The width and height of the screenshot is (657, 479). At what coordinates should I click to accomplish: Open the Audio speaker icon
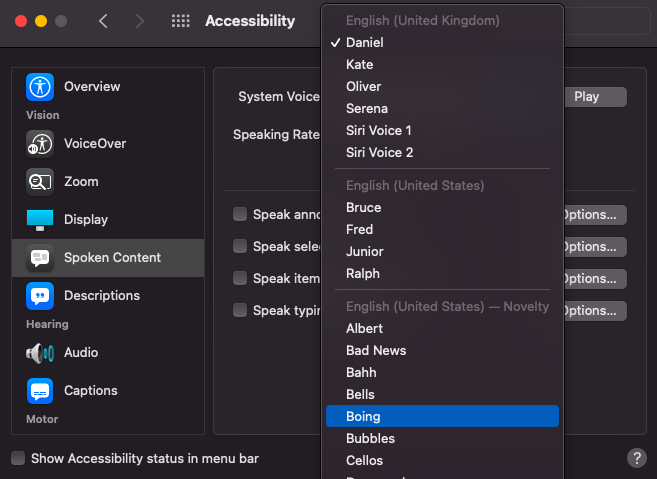40,353
